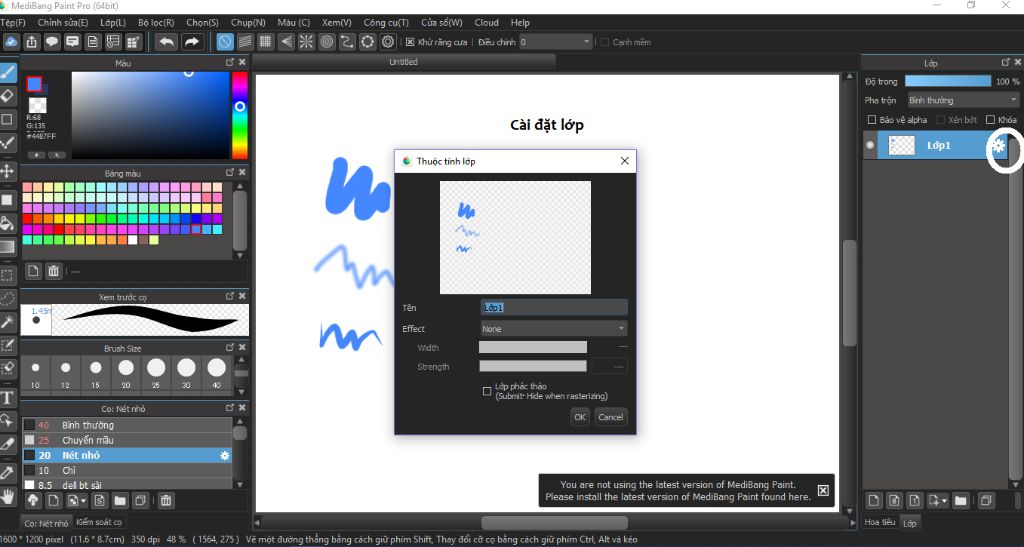Viewport: 1024px width, 547px height.
Task: Select the Chuyển mẫu brush
Action: 127,440
